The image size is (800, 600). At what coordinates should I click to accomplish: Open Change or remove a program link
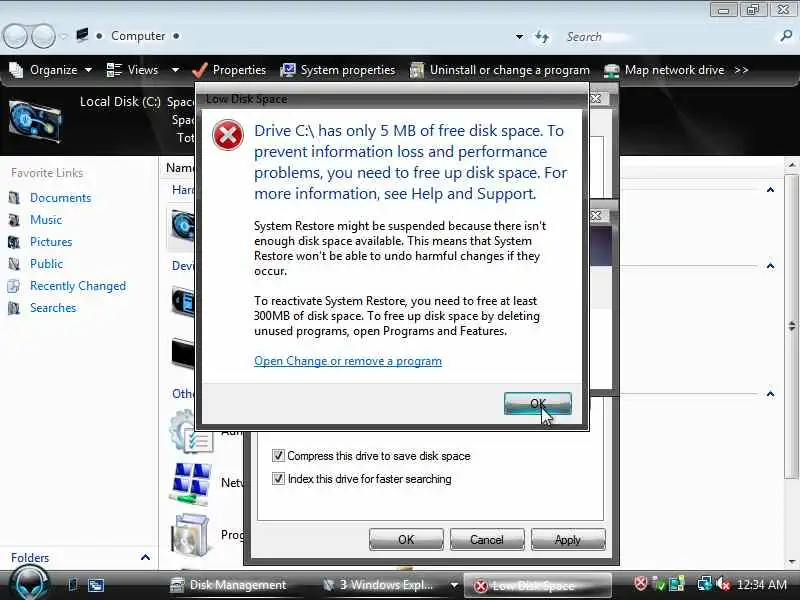click(348, 361)
